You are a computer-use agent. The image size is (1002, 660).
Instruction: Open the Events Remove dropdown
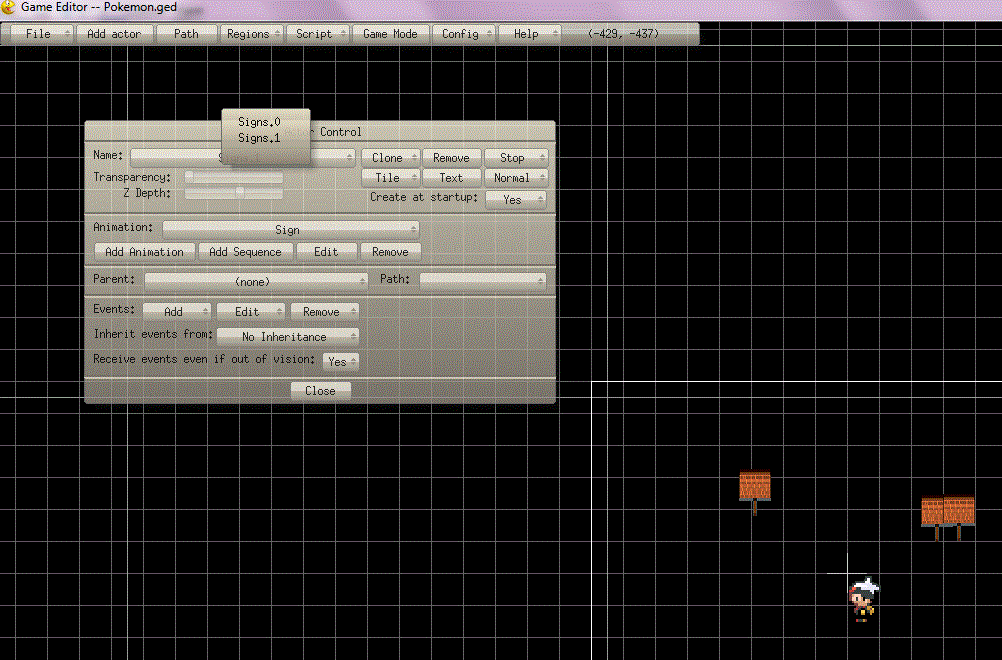point(325,311)
